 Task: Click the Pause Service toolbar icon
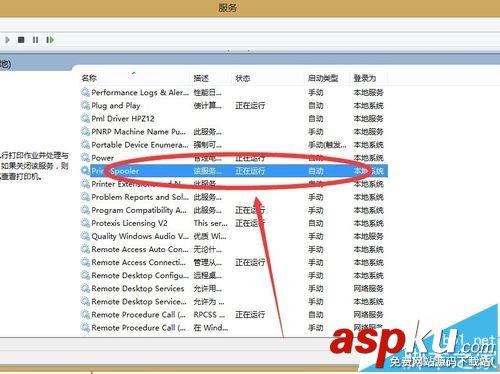[x=35, y=40]
